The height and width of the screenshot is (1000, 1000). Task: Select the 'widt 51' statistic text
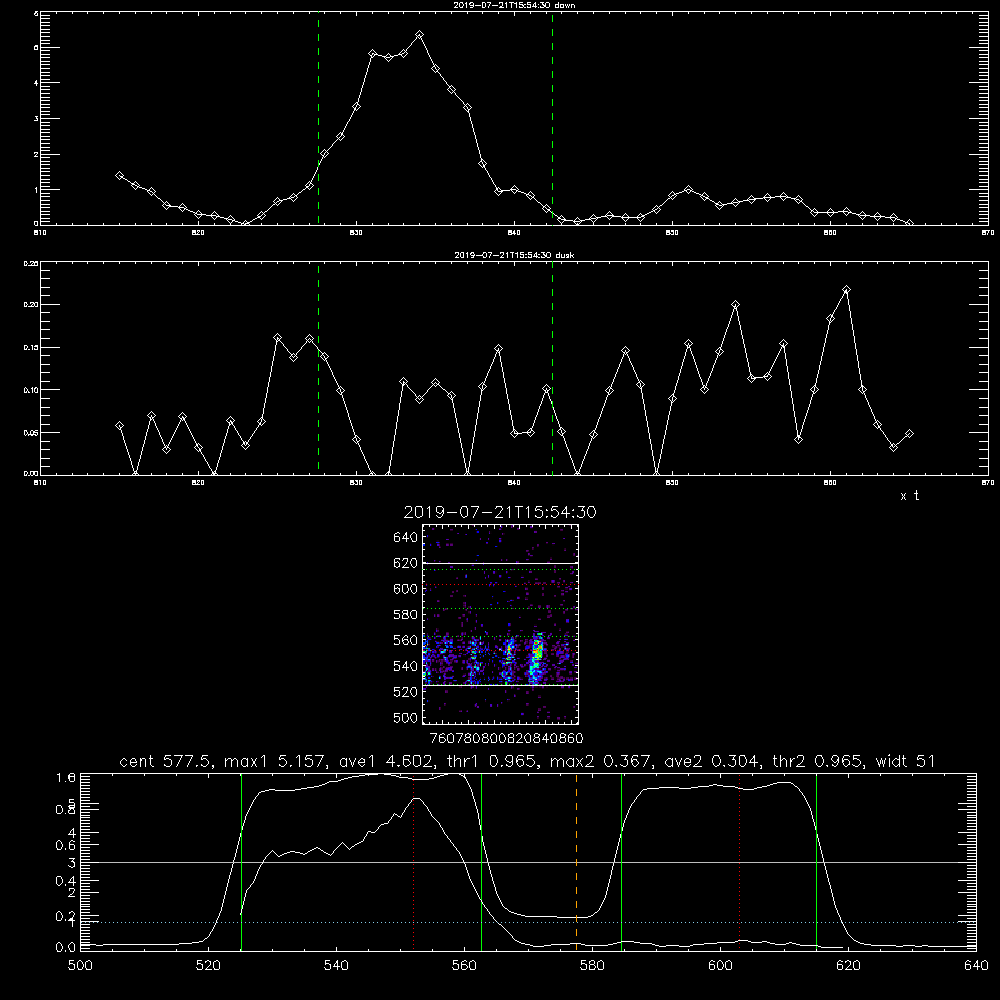(x=906, y=761)
